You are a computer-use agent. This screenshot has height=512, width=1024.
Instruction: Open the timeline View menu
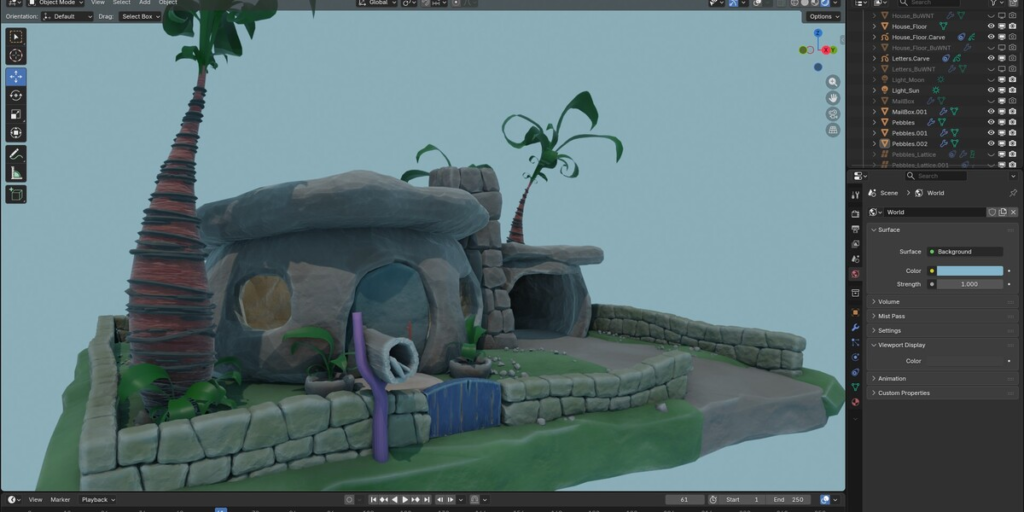pos(35,500)
